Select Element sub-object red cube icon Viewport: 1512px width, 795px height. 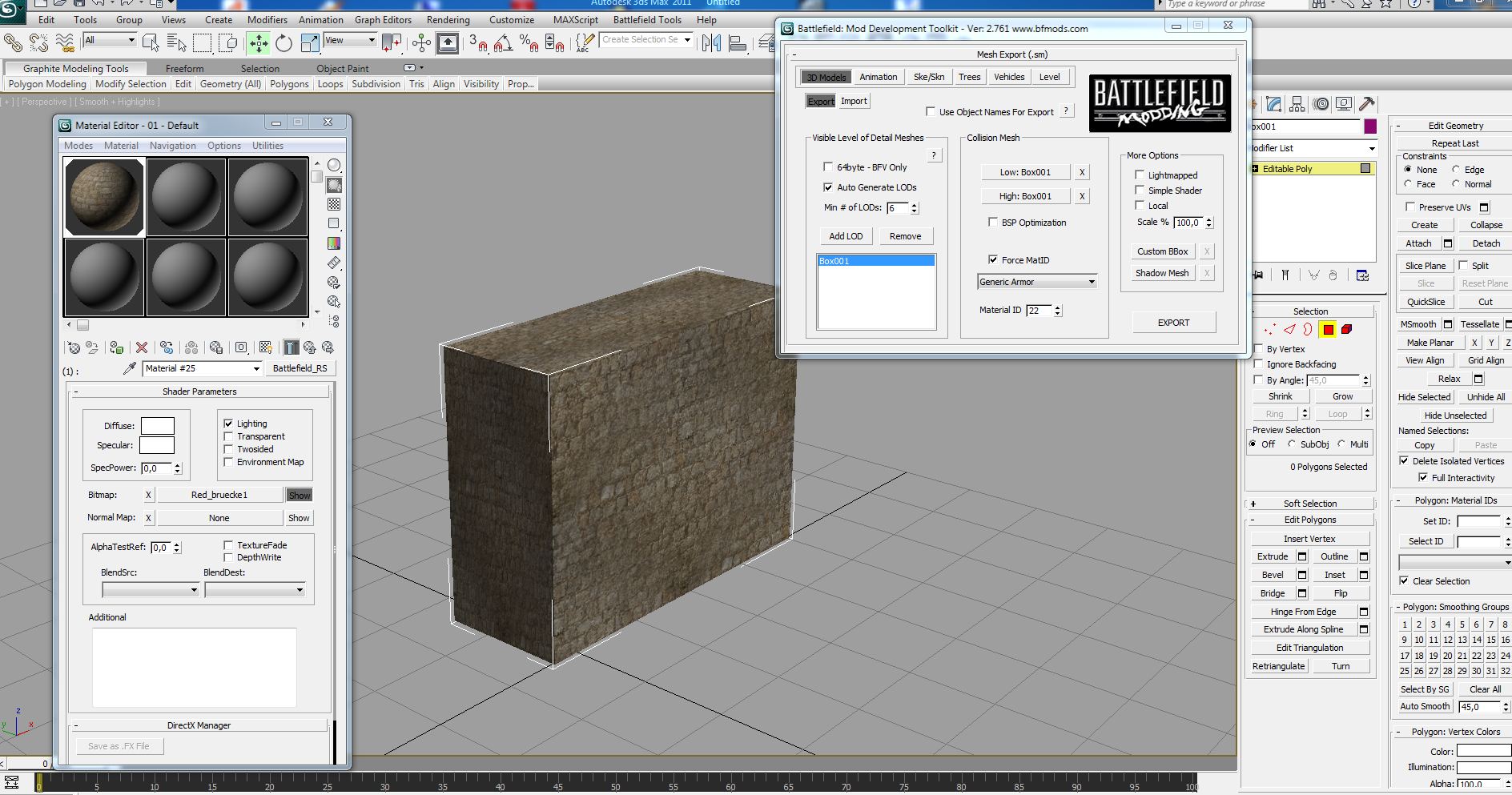1347,329
